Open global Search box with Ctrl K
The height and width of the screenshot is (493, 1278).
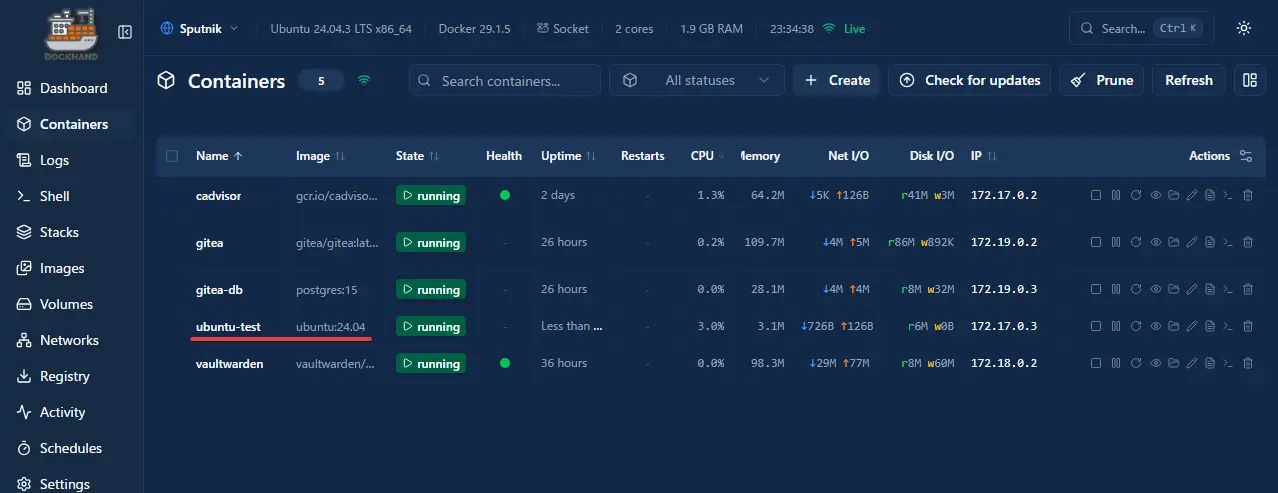tap(1143, 28)
